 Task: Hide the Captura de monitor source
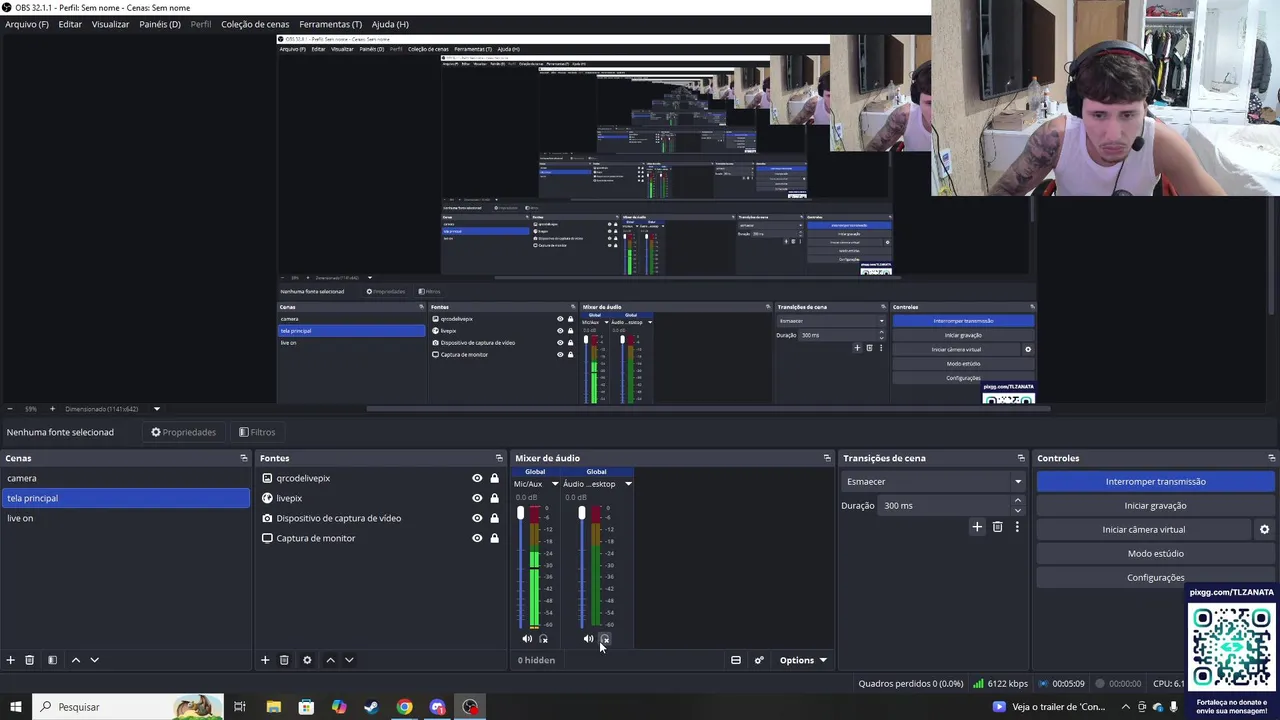point(477,538)
